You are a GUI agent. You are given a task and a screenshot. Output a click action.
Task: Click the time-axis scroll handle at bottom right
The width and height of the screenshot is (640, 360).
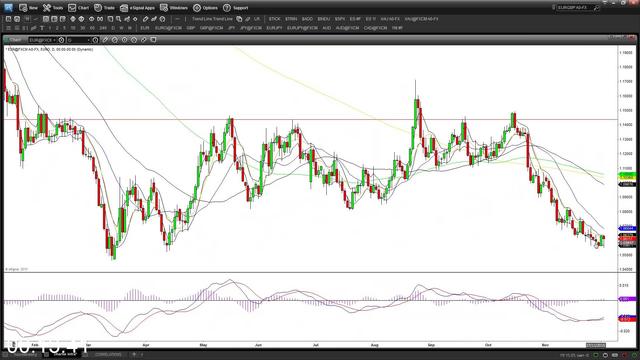click(x=596, y=345)
